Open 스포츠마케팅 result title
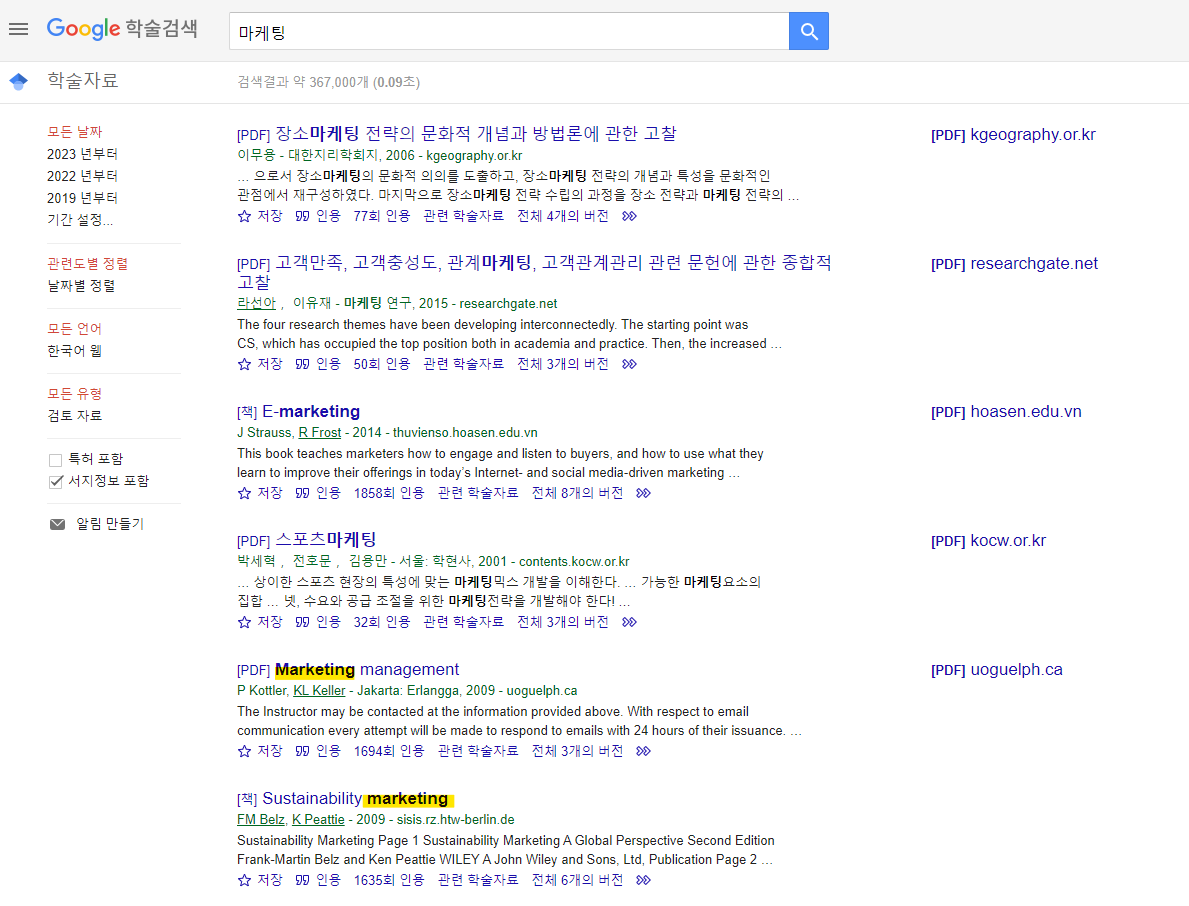Image resolution: width=1189 pixels, height=906 pixels. [325, 540]
